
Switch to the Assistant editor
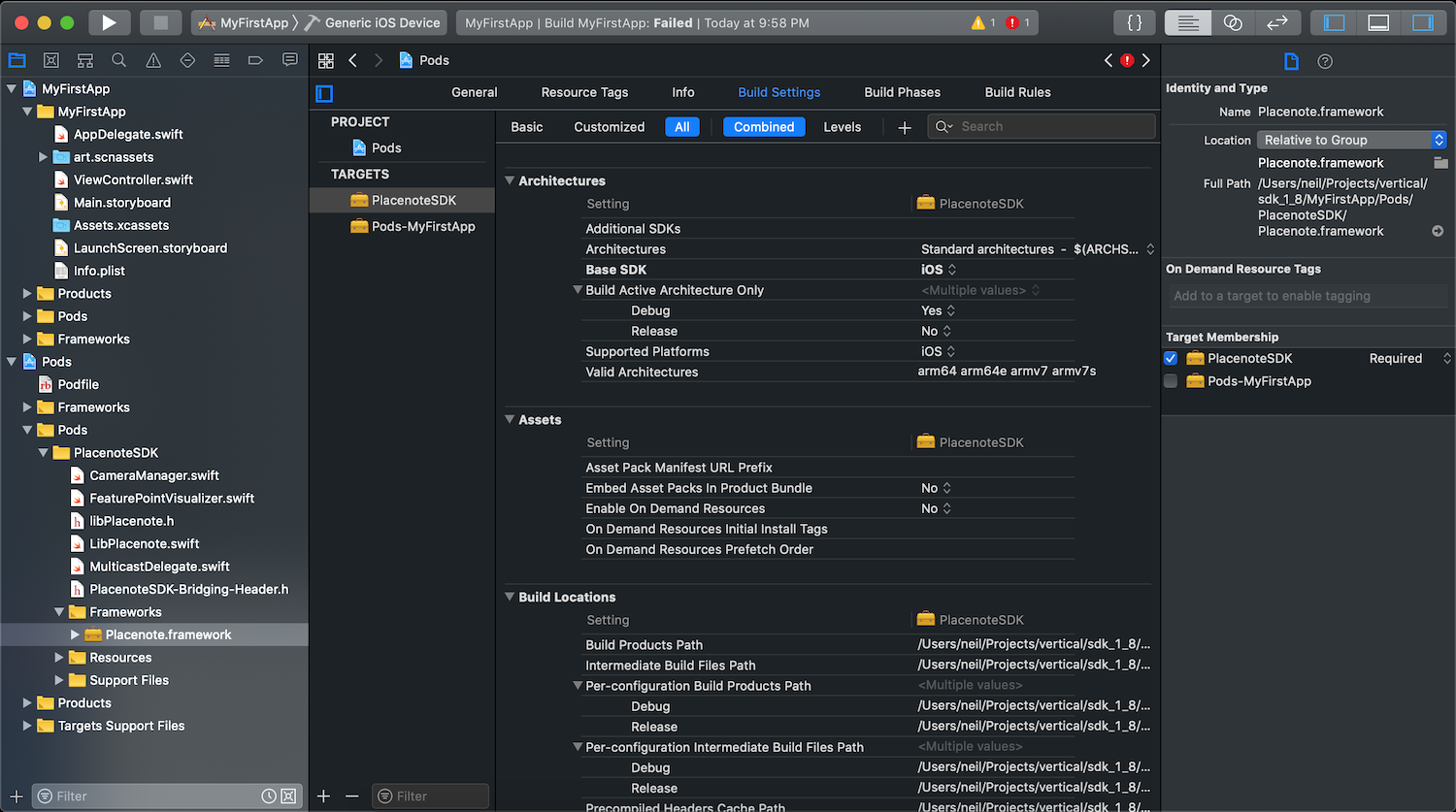pyautogui.click(x=1233, y=22)
